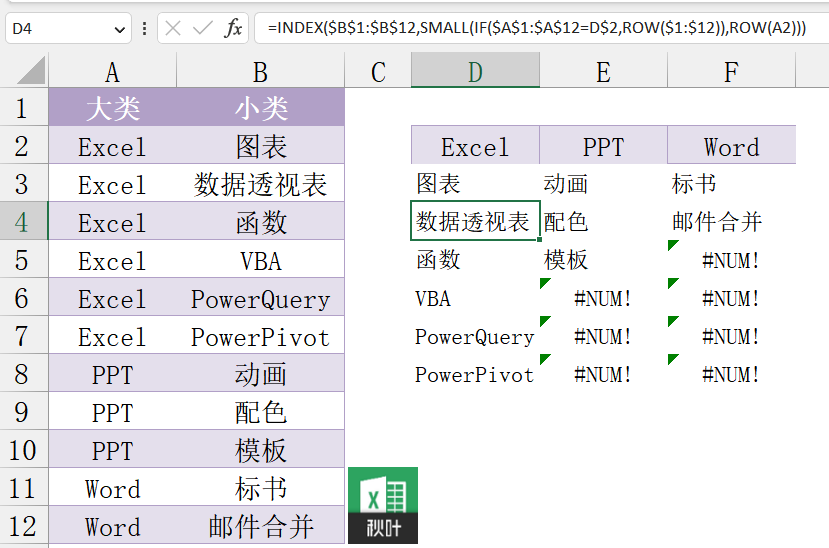829x548 pixels.
Task: Select row 9 header
Action: click(x=24, y=412)
